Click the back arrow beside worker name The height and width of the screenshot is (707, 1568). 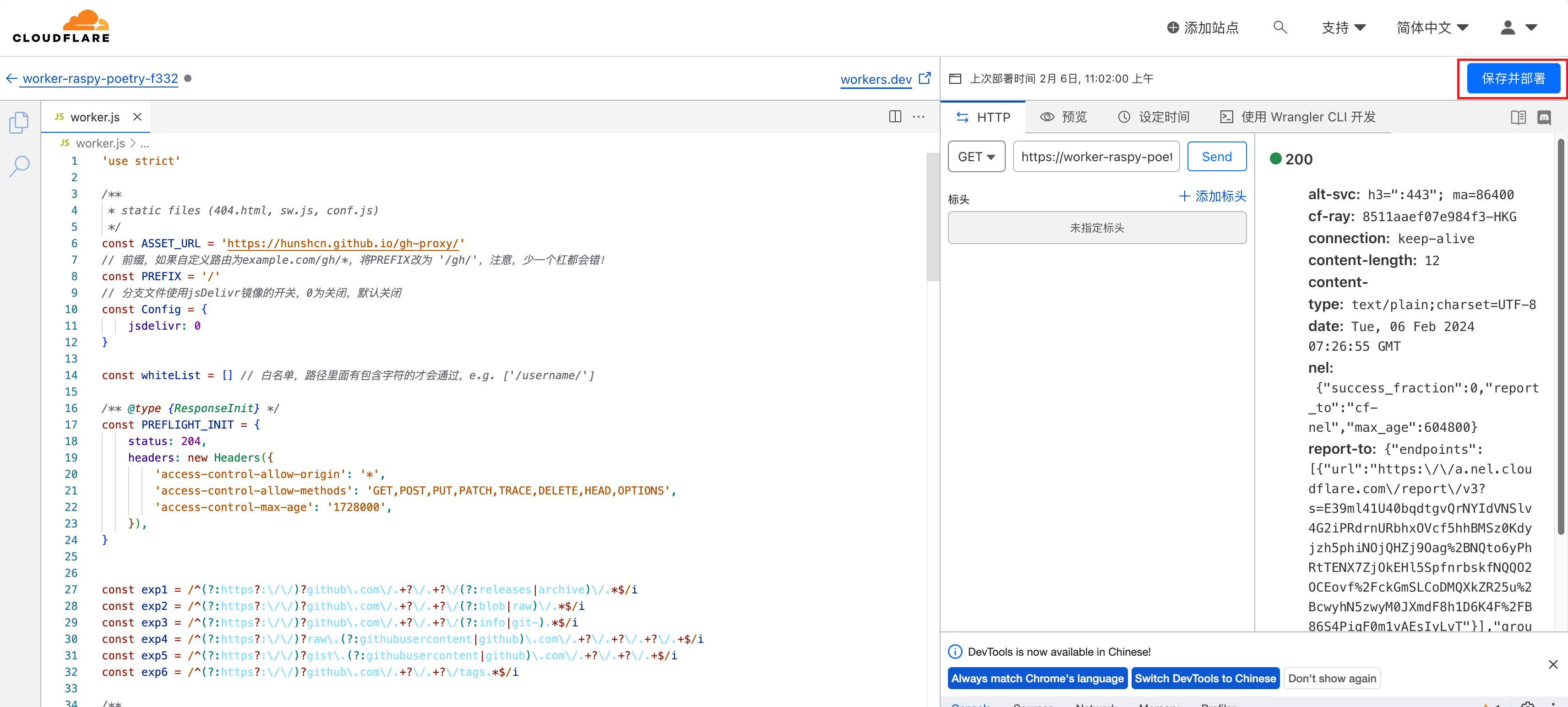11,78
